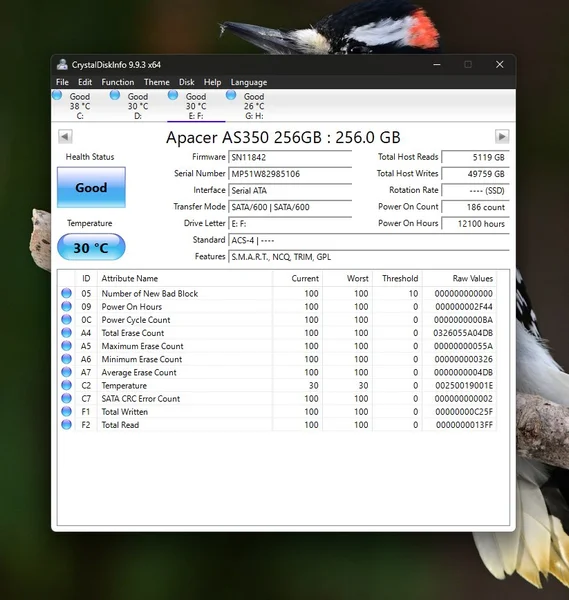Click the Interface field Serial ATA

pyautogui.click(x=290, y=190)
